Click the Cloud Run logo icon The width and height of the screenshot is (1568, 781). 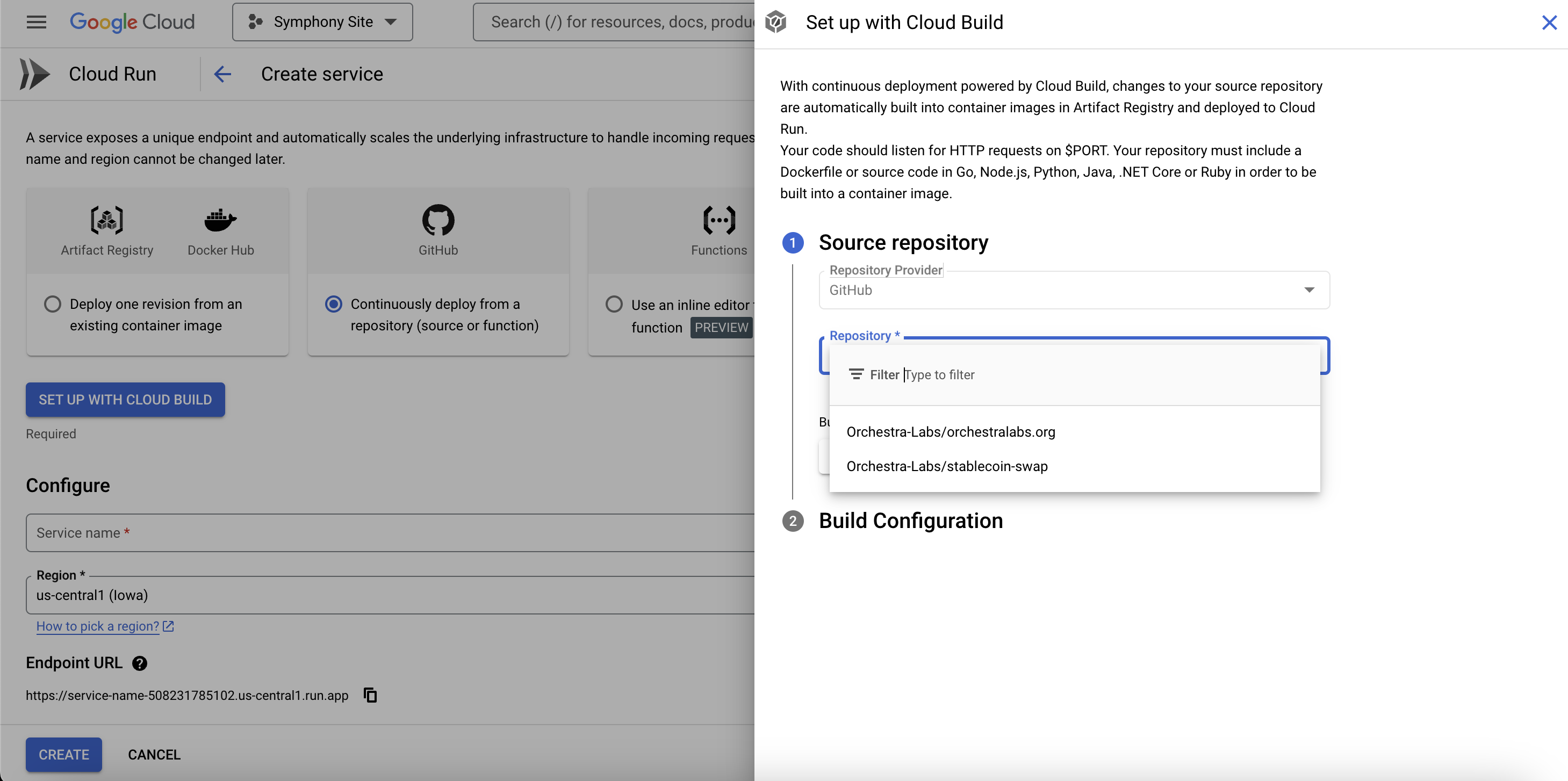(x=35, y=74)
